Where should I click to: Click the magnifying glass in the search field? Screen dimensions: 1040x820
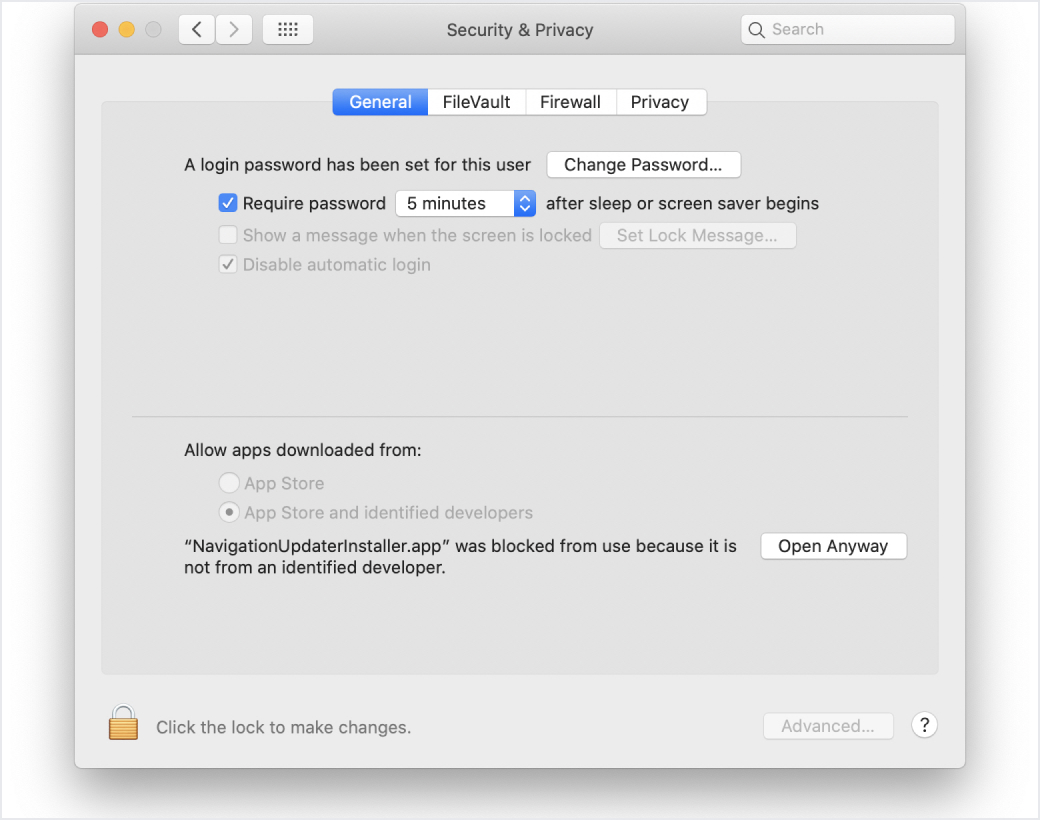coord(758,30)
